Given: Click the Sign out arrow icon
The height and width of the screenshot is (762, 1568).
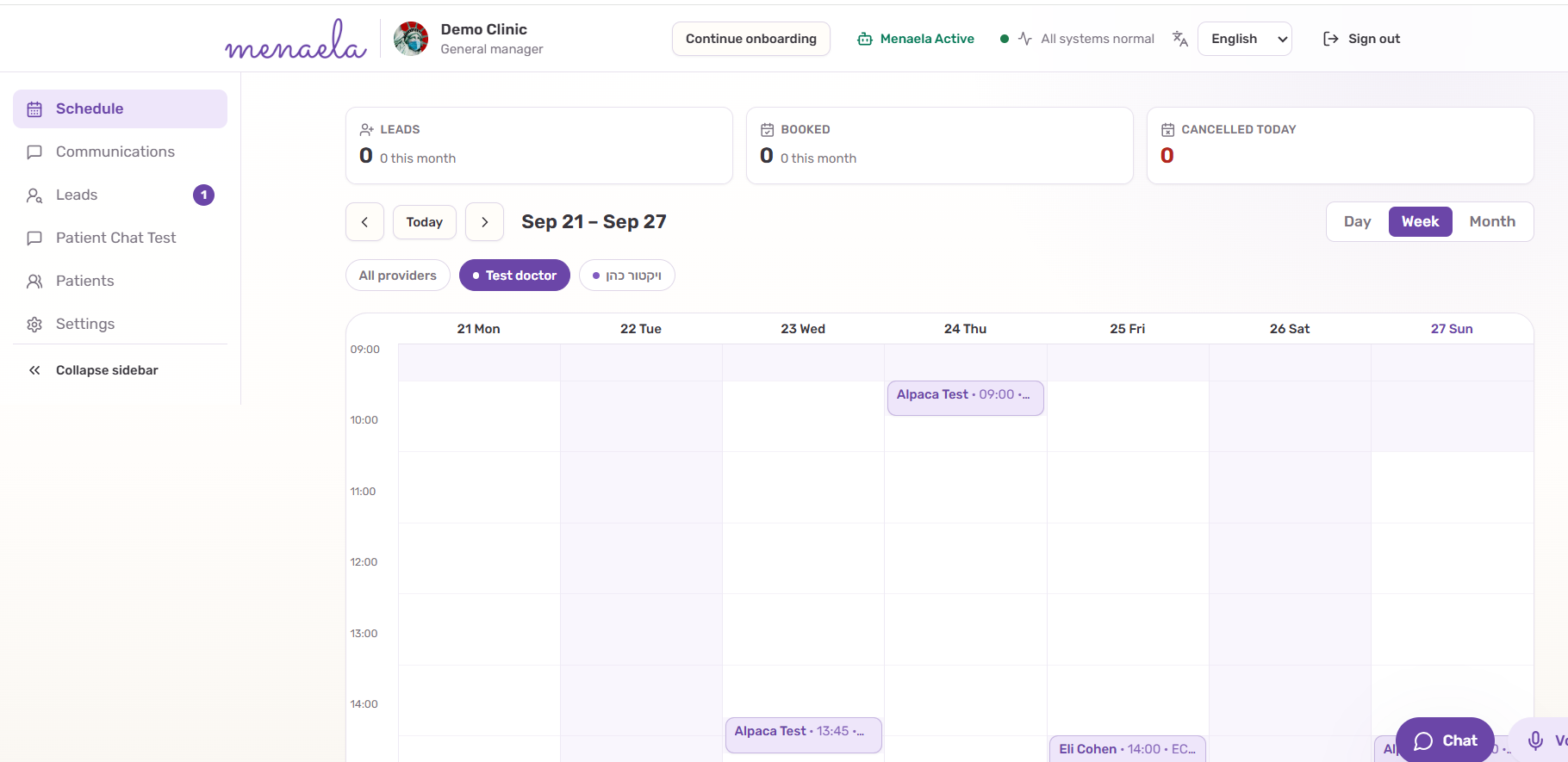Looking at the screenshot, I should pos(1331,39).
